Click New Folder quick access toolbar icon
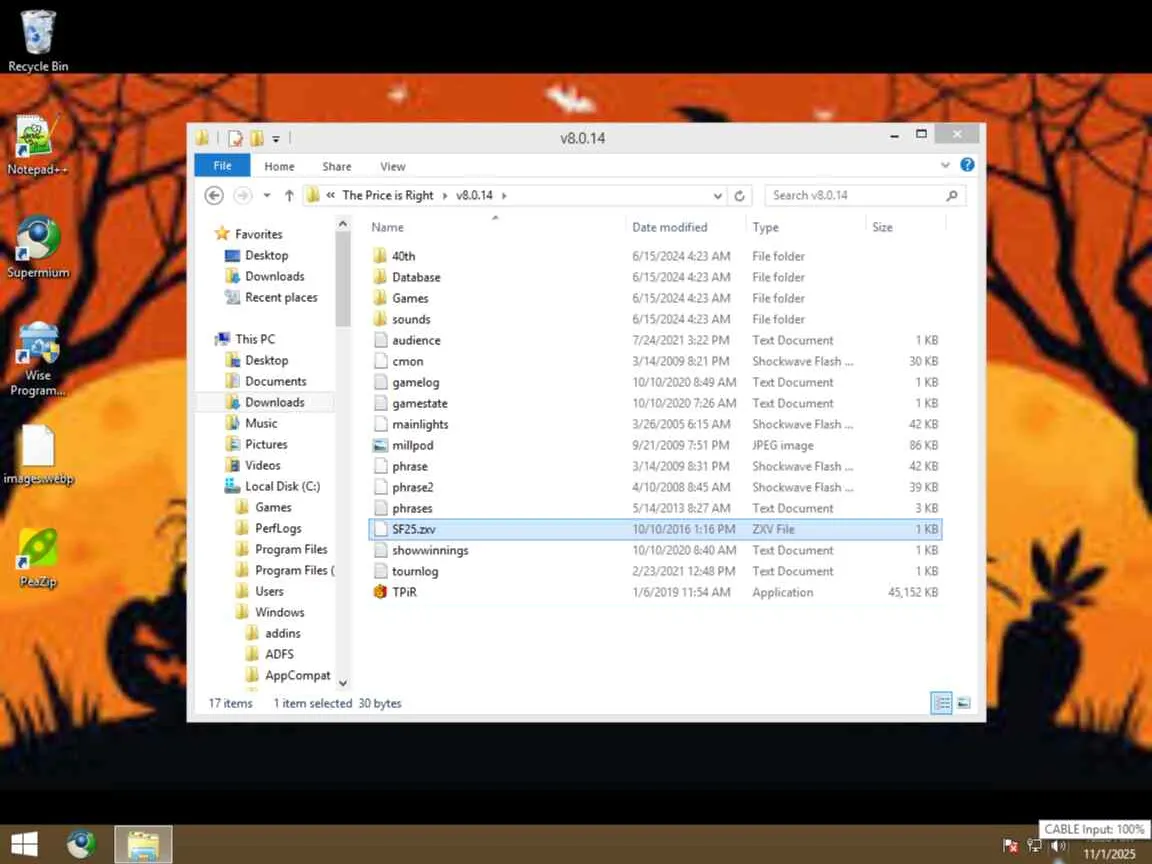1152x864 pixels. (256, 137)
